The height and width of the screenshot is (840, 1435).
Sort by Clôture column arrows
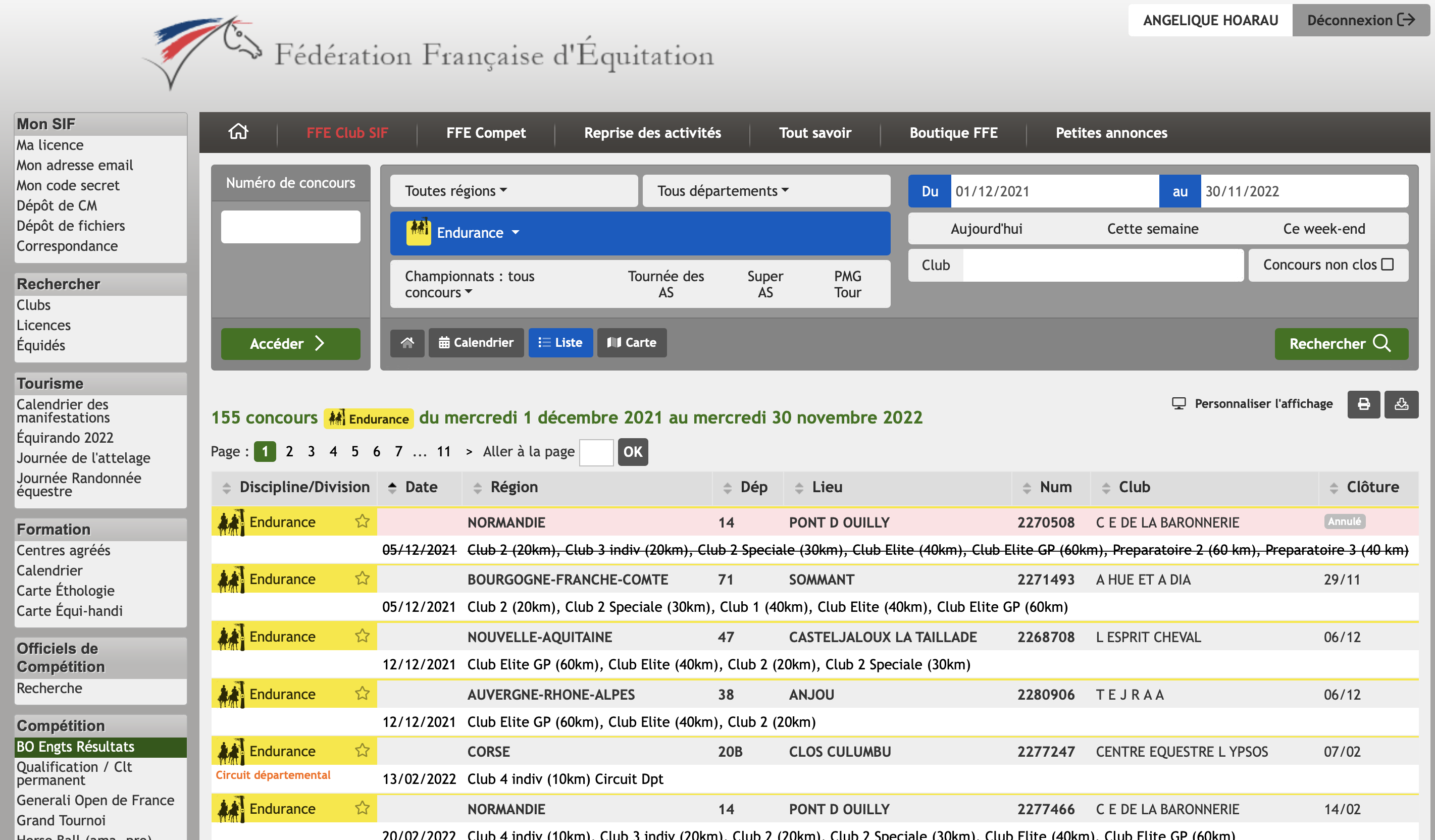point(1334,488)
